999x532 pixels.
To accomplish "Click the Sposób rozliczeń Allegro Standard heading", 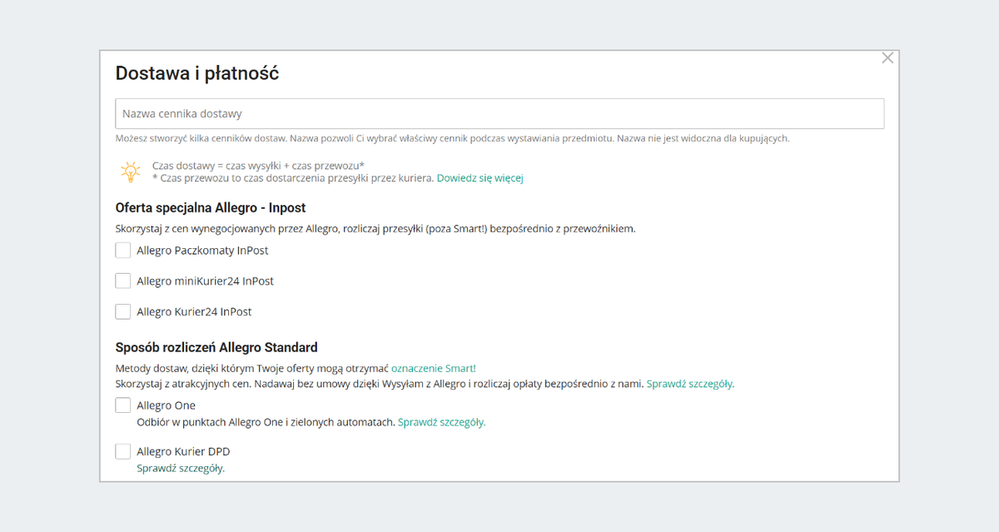I will (216, 347).
